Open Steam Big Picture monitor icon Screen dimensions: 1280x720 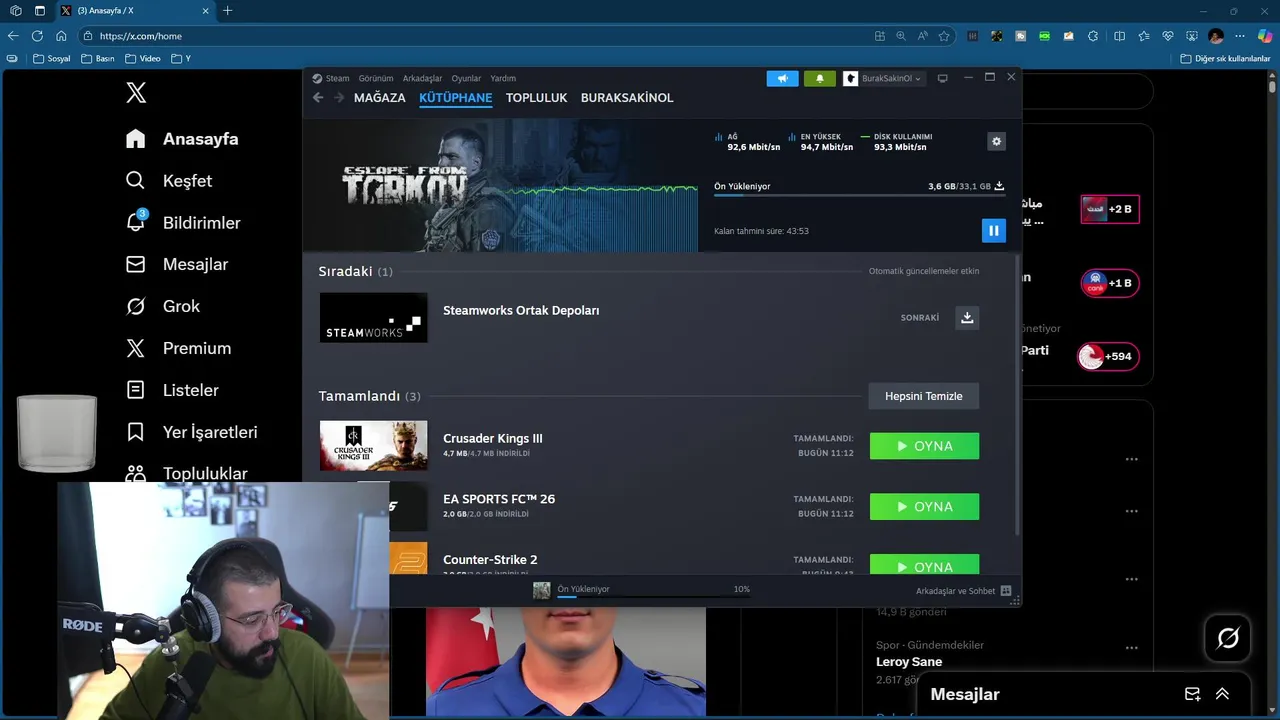pos(942,78)
